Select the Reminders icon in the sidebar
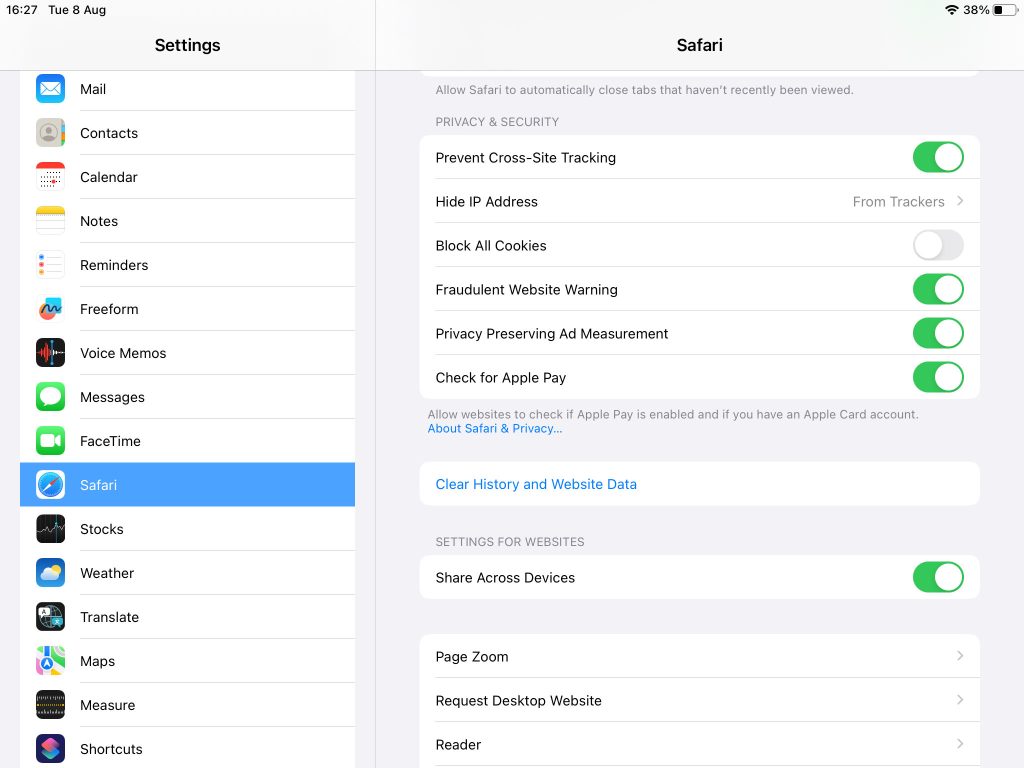 pos(50,265)
